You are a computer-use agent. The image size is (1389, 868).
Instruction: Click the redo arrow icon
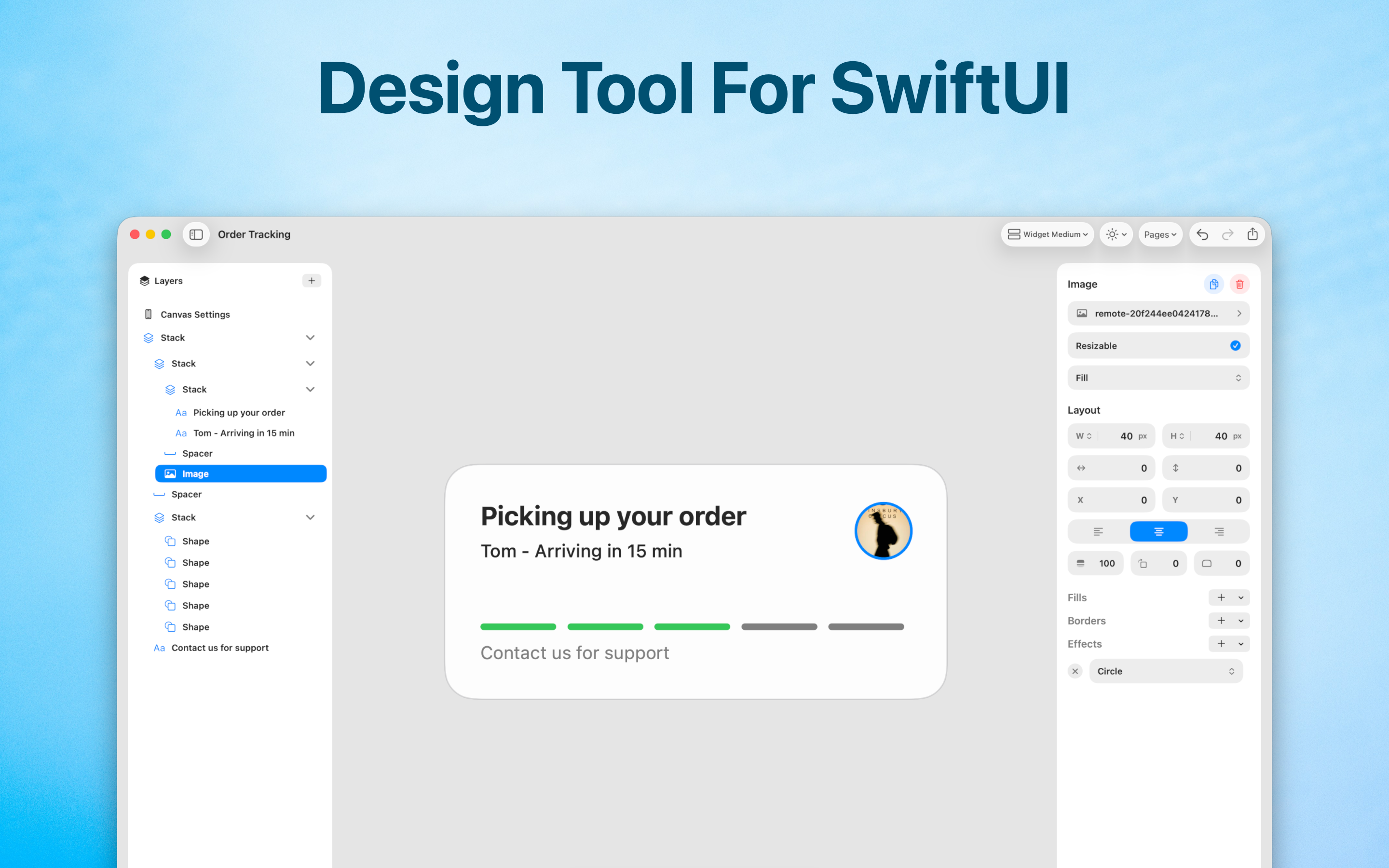1228,234
